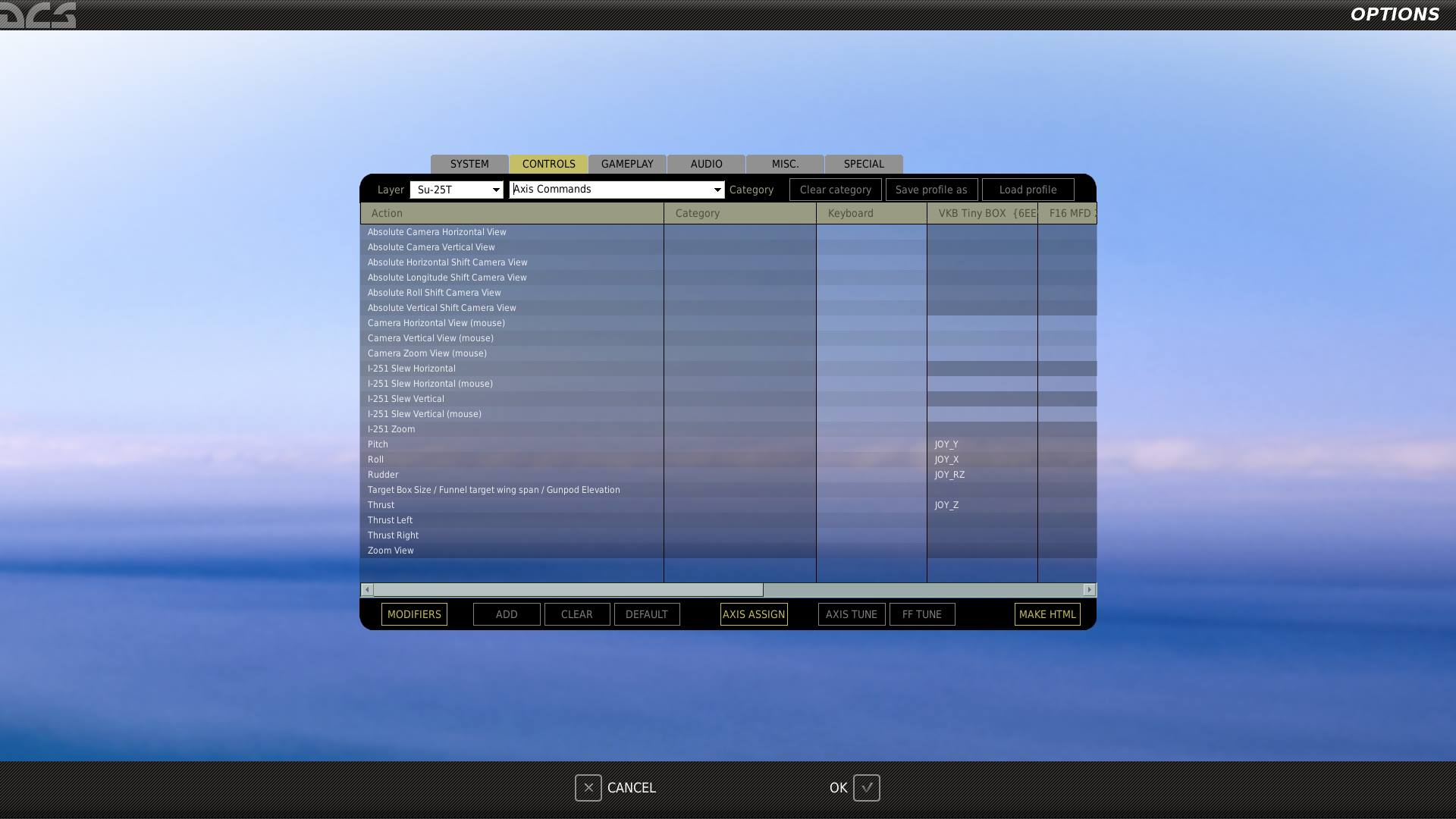Select I-251 Slew Horizontal (mouse) row
This screenshot has height=819, width=1456.
pos(728,384)
